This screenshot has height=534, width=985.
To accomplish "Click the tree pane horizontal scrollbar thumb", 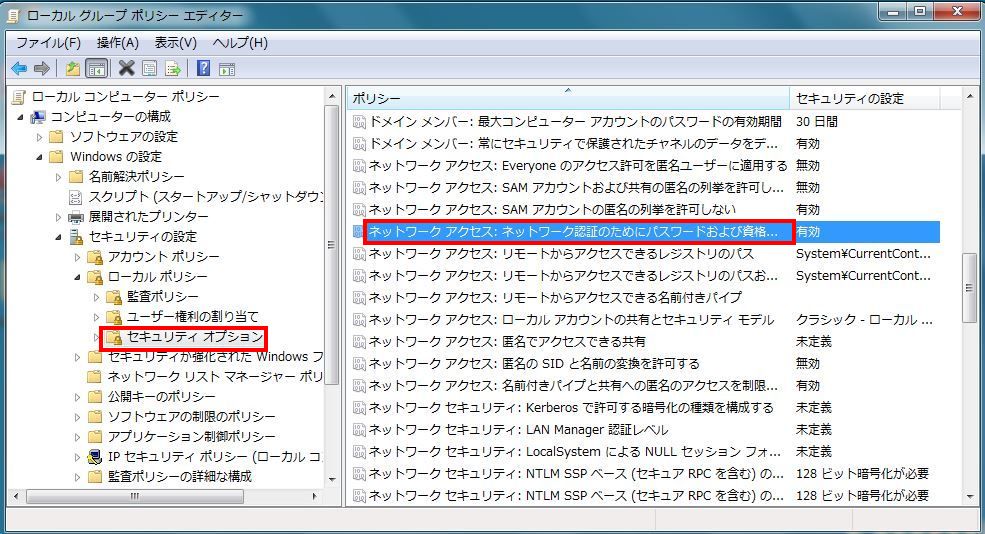I will pos(135,496).
